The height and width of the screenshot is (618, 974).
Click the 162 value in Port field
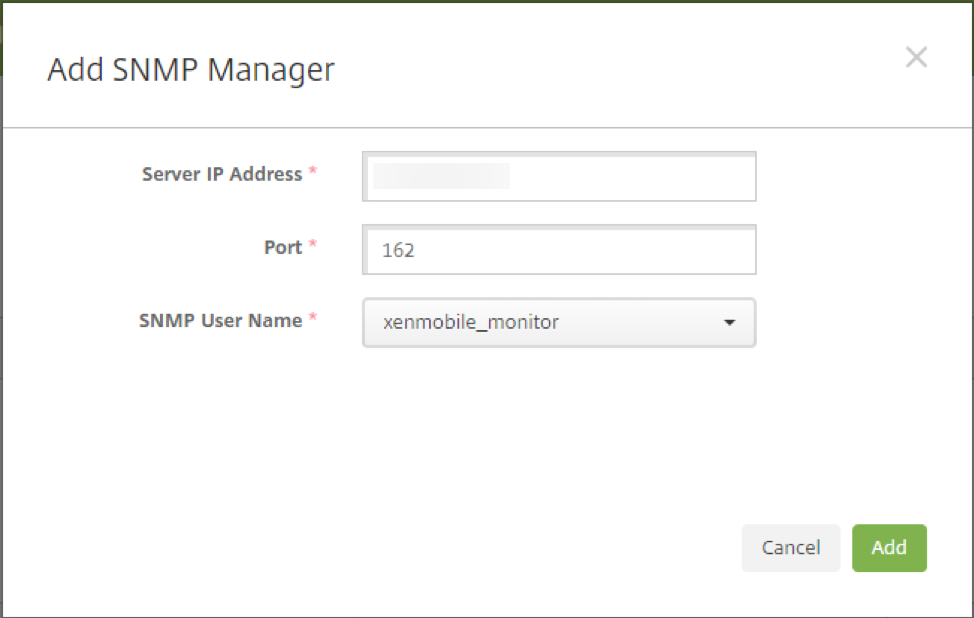click(398, 250)
